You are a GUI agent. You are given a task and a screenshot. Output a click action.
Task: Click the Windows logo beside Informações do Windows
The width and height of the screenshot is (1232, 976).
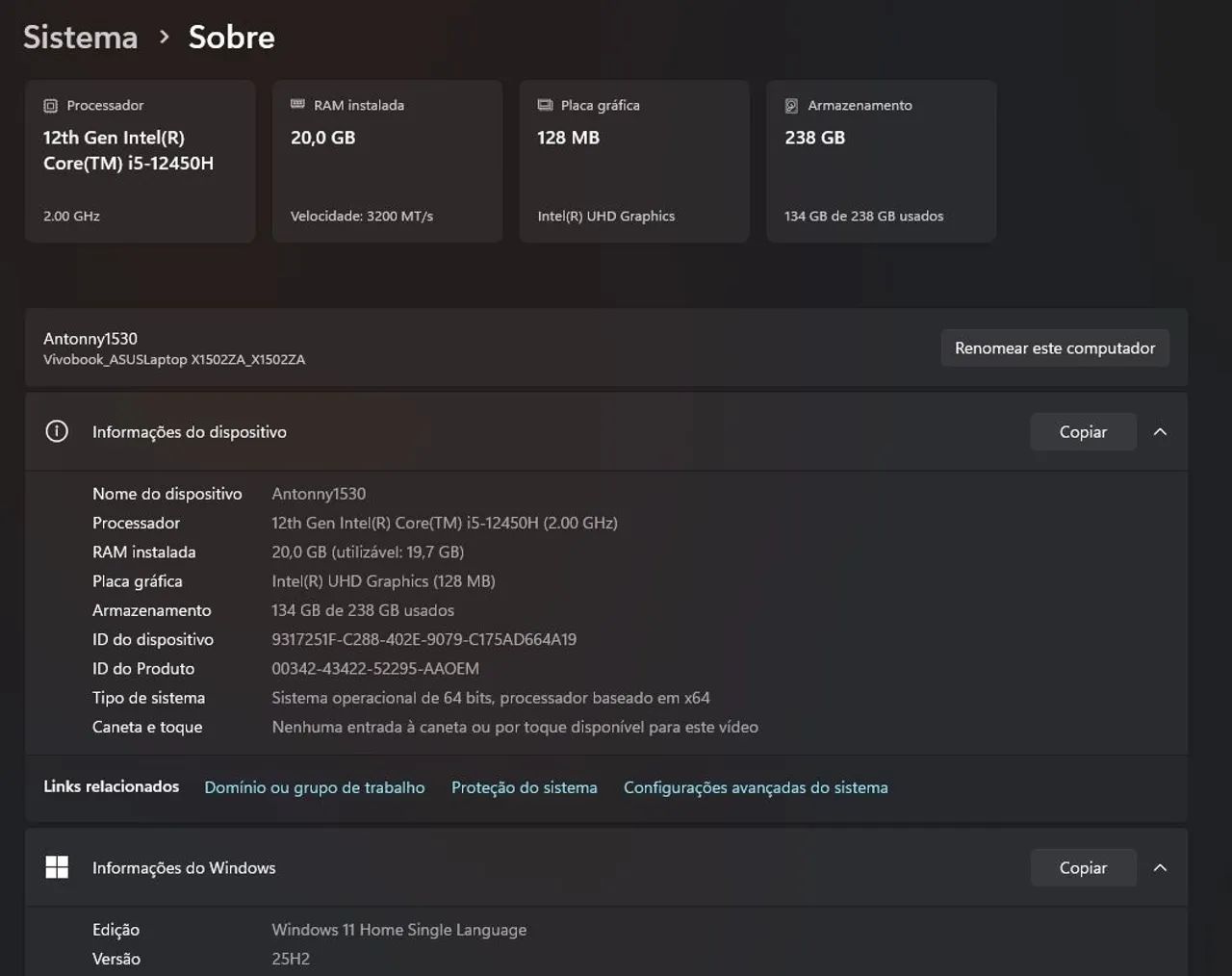click(x=57, y=867)
